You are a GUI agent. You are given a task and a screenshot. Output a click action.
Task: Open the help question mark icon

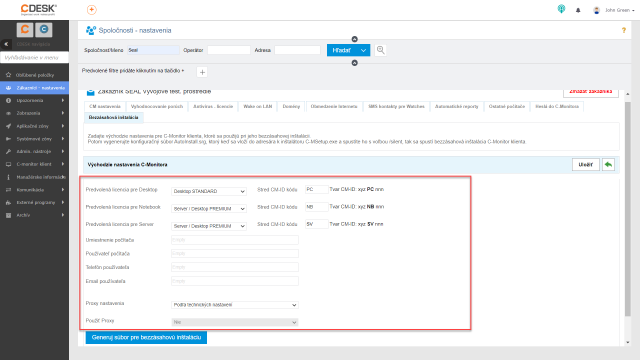click(x=624, y=30)
